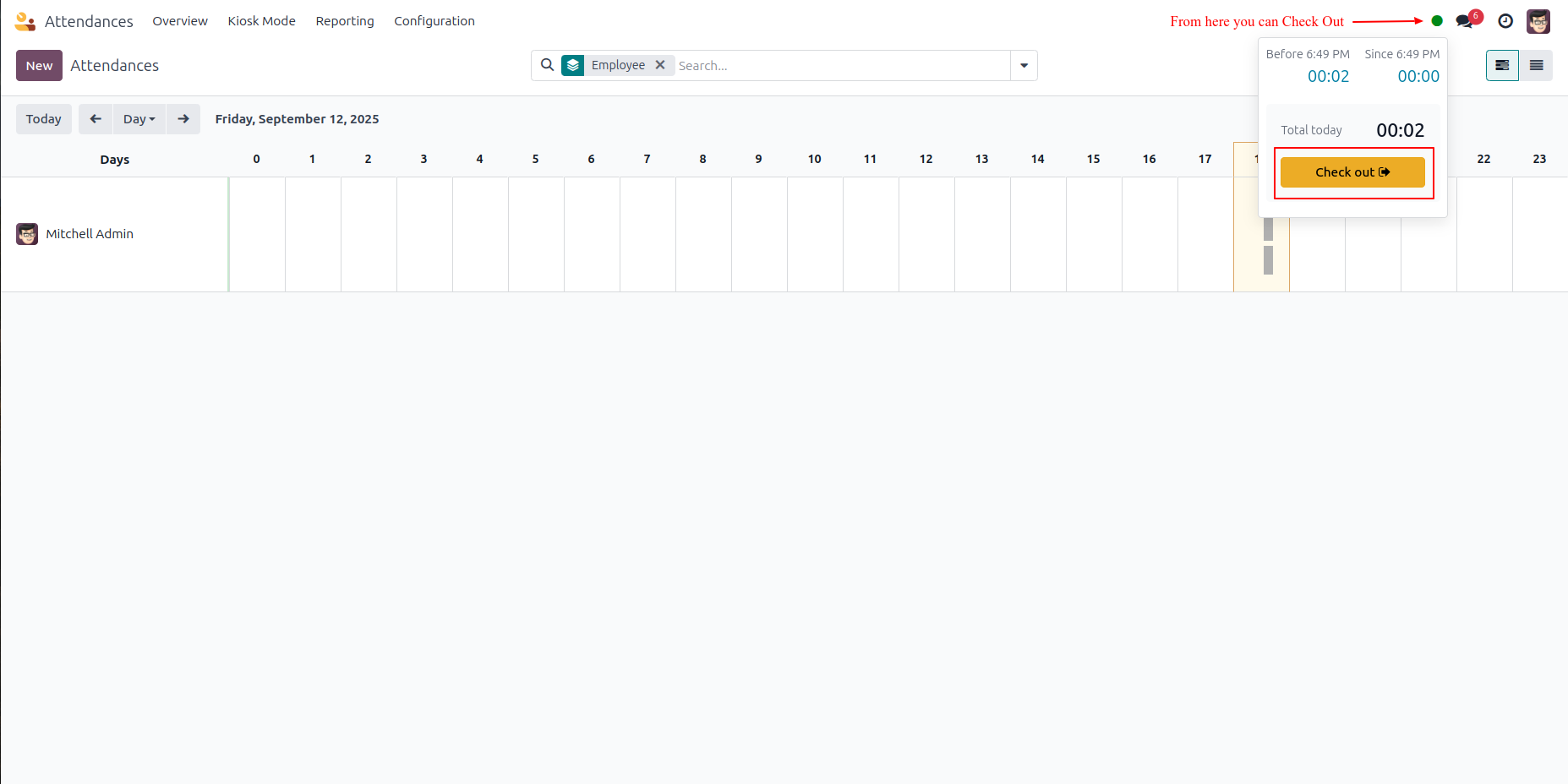
Task: Click the Before 6:49 PM label
Action: pos(1308,54)
